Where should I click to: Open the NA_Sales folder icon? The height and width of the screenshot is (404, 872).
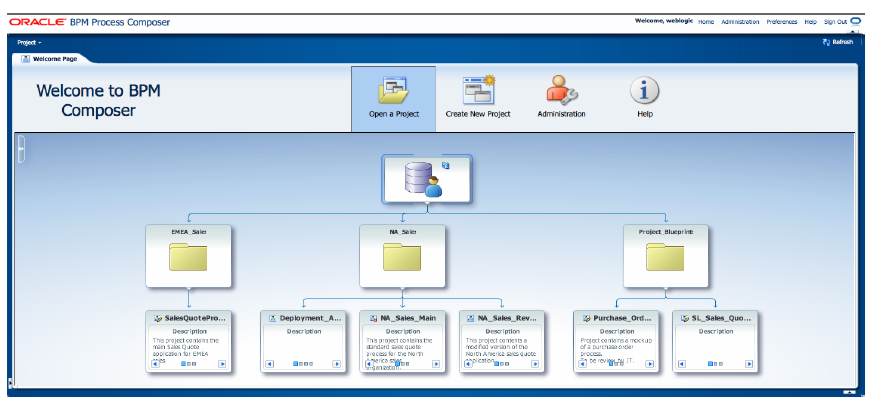coord(402,257)
